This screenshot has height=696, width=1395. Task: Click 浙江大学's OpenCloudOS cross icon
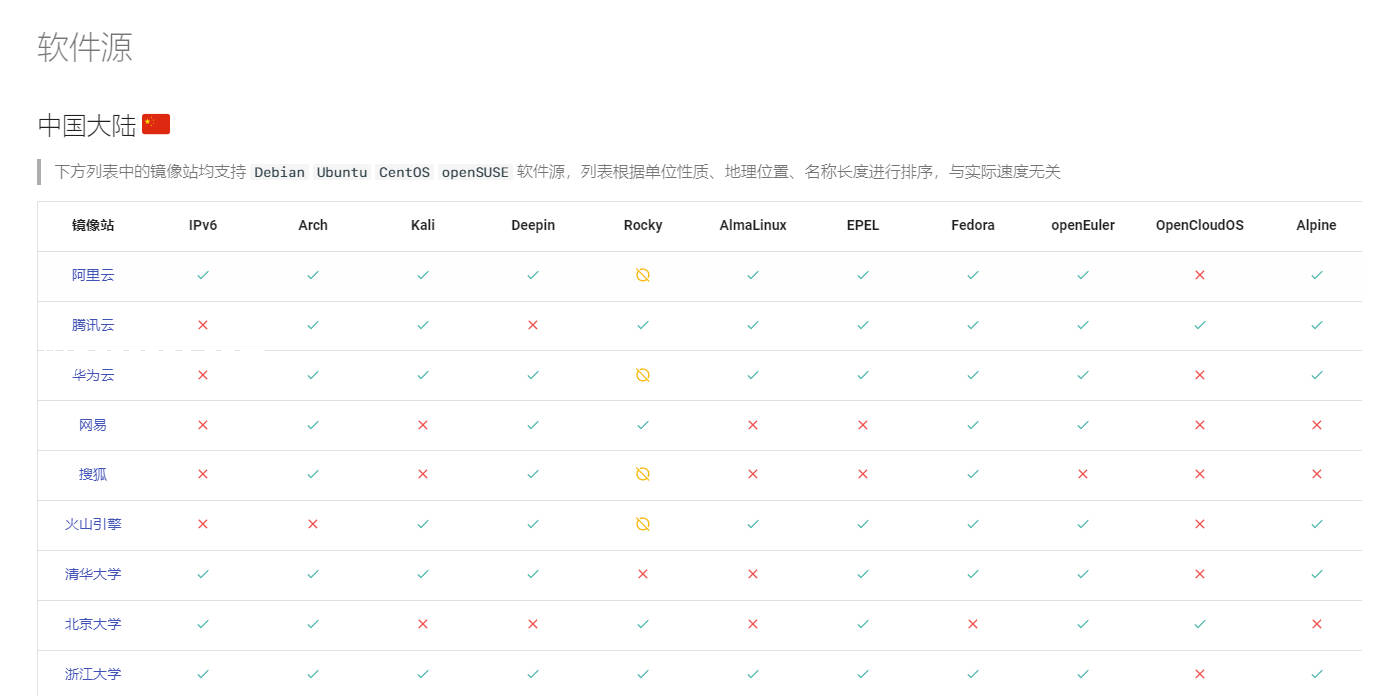pos(1200,674)
